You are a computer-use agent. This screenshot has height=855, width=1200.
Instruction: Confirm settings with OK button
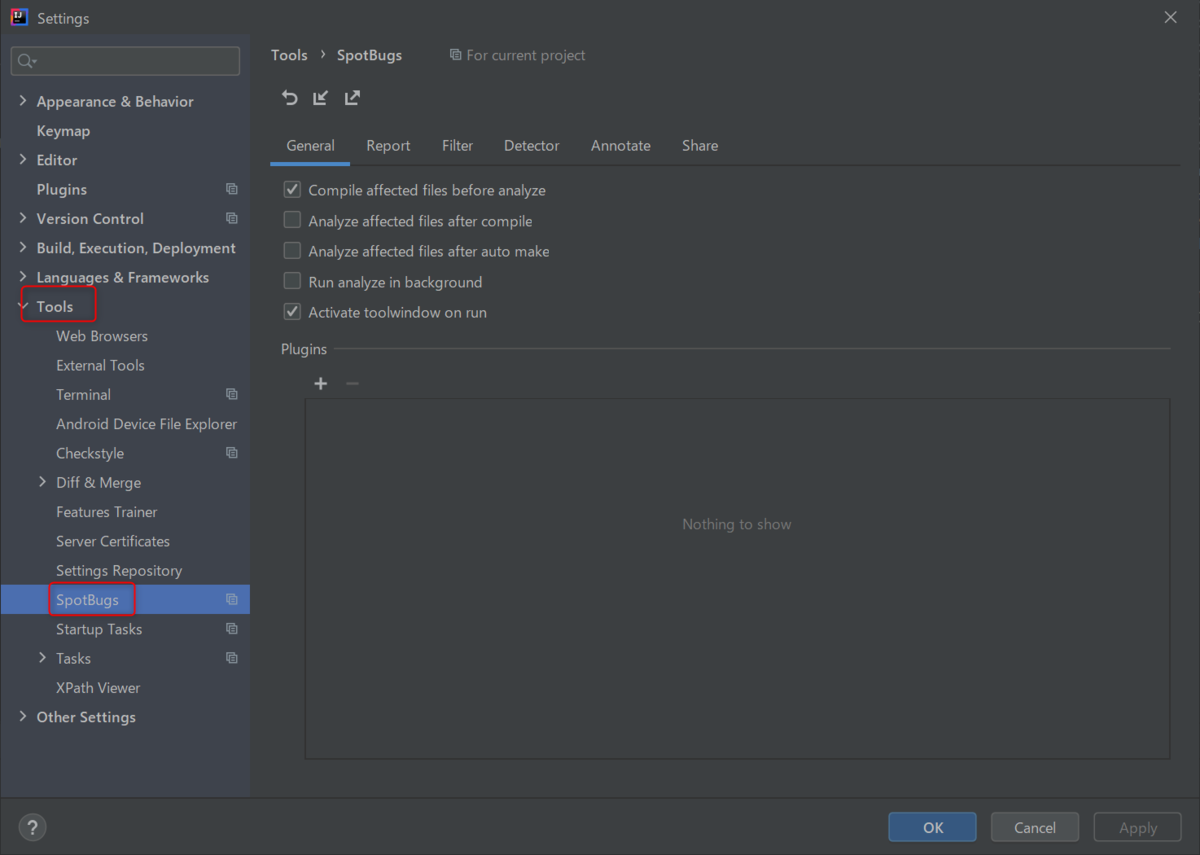[x=932, y=827]
